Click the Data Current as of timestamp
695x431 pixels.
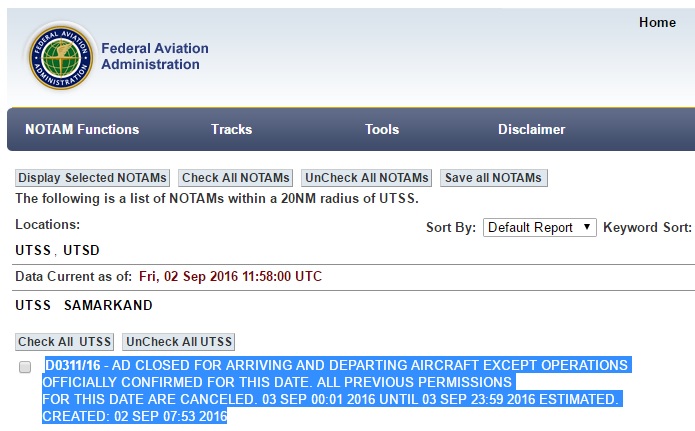click(230, 276)
